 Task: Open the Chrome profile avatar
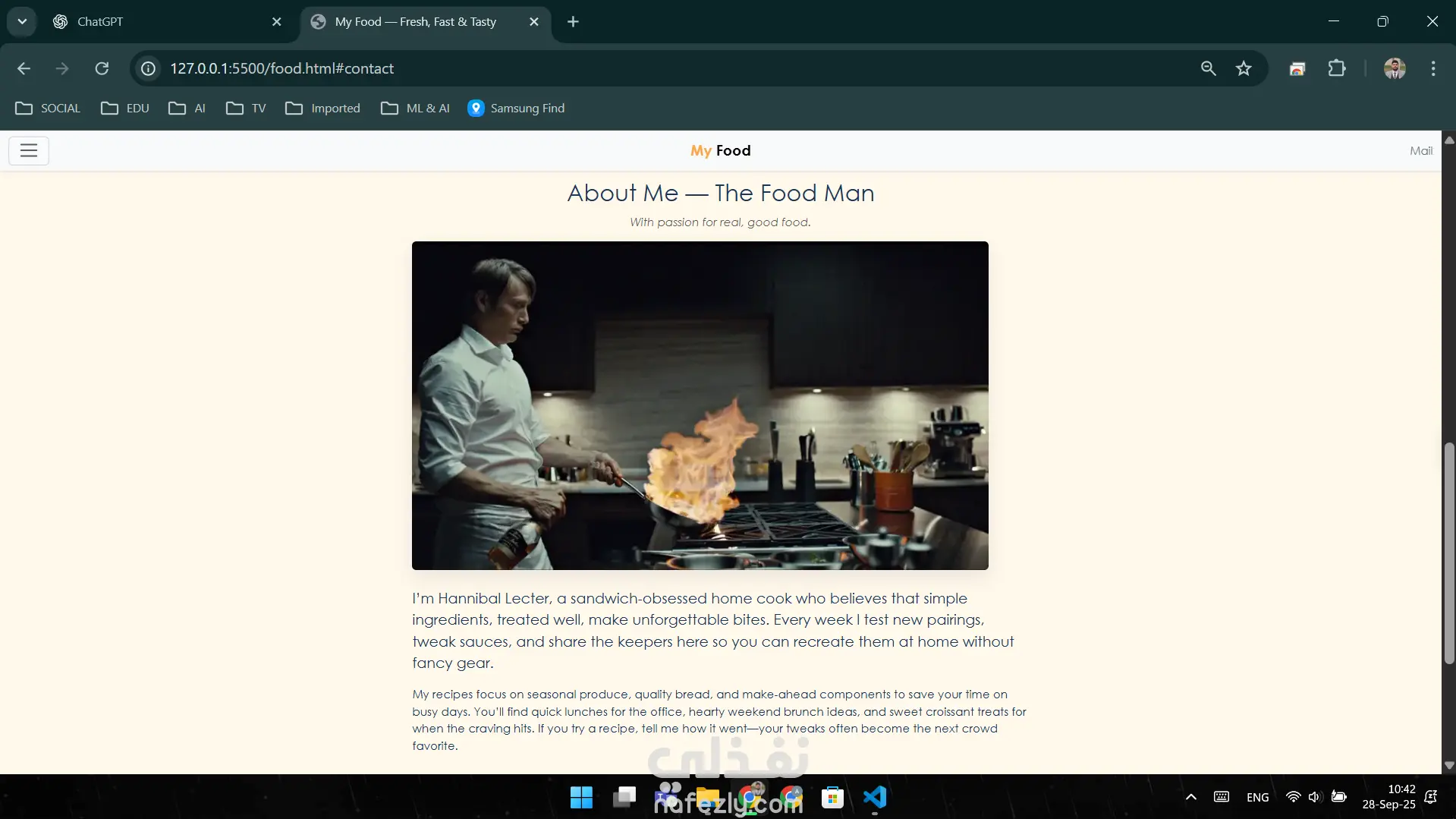(1395, 68)
